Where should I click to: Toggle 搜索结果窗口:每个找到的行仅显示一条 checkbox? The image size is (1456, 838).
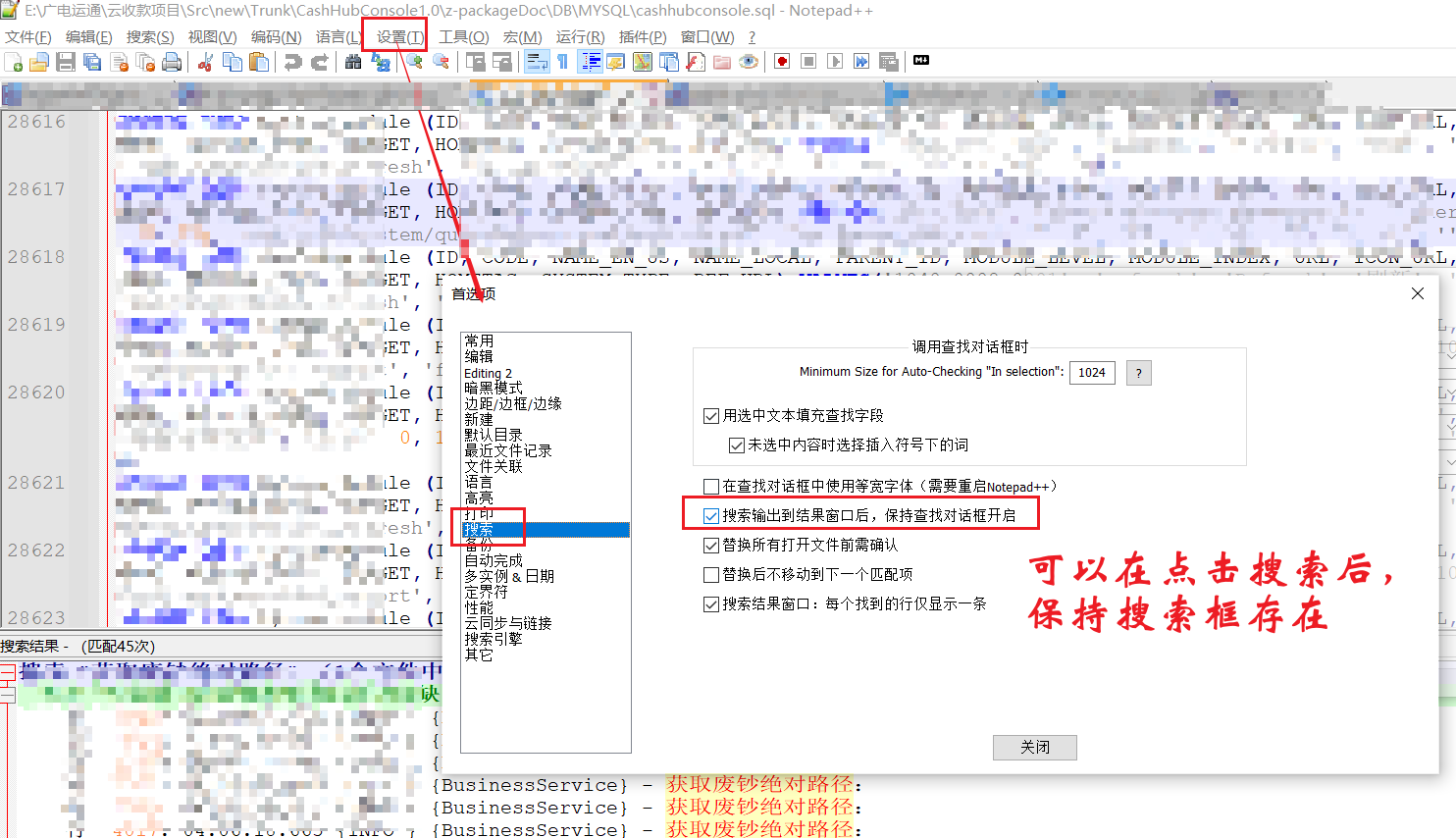pyautogui.click(x=711, y=604)
